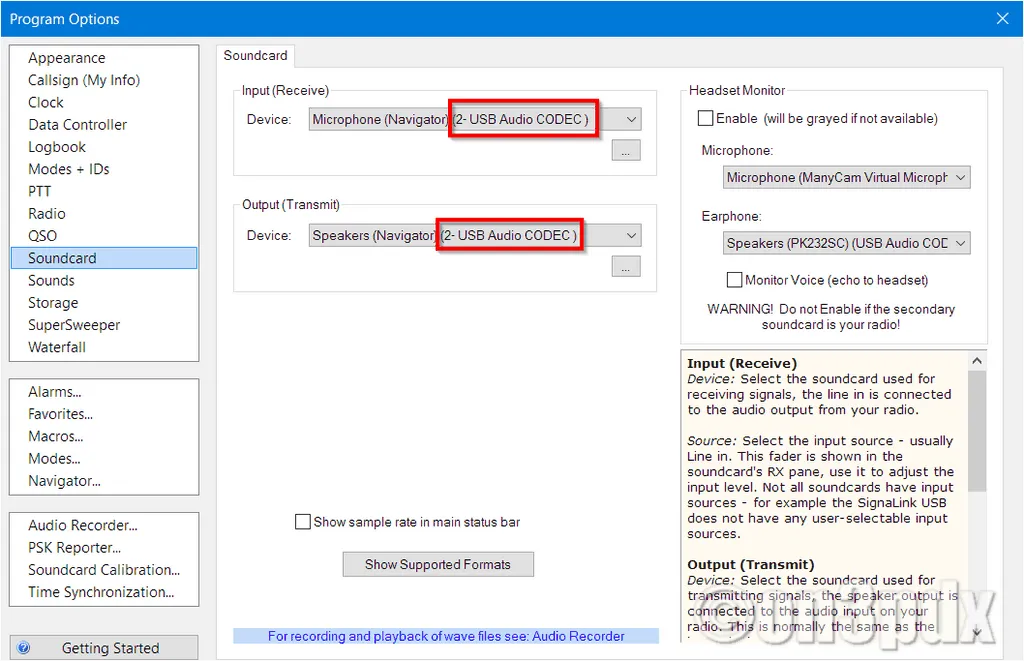Image resolution: width=1024 pixels, height=661 pixels.
Task: Open the Earphone device dropdown
Action: click(x=960, y=243)
